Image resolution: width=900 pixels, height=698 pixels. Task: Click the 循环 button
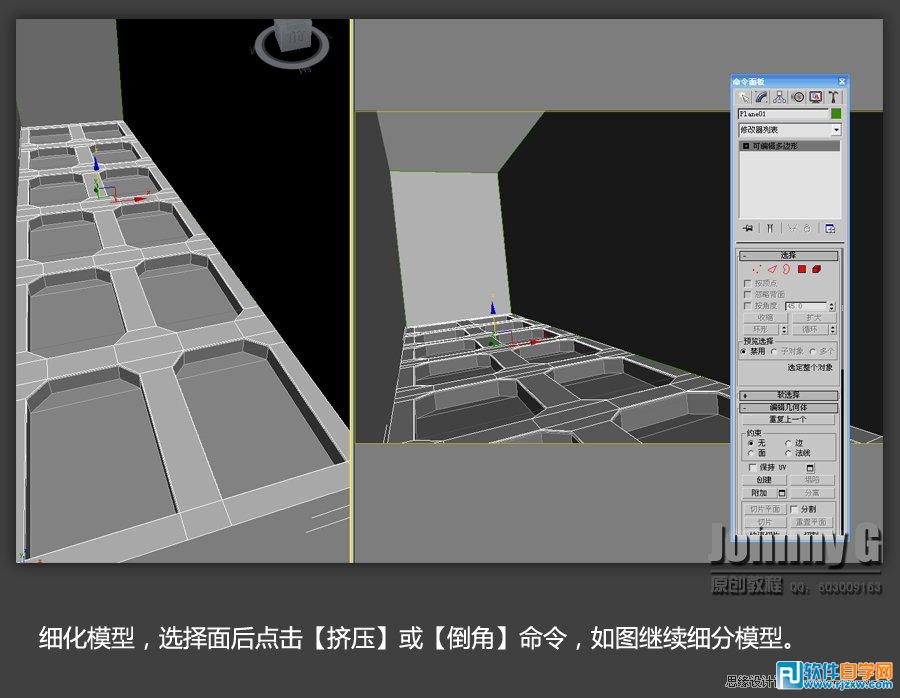pos(809,329)
